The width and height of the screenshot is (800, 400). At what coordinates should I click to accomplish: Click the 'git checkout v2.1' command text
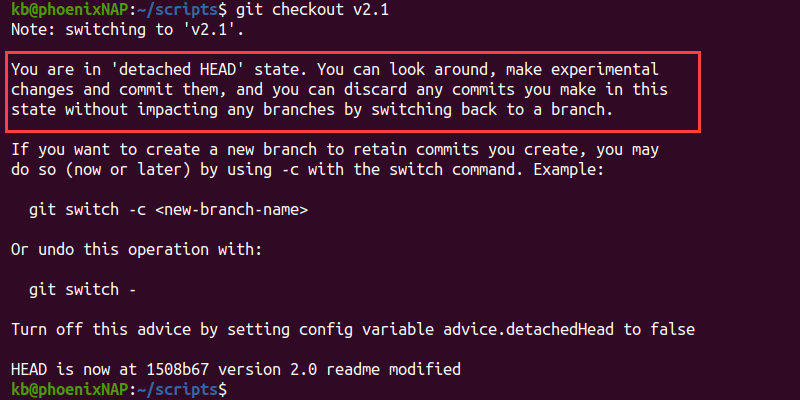point(312,10)
